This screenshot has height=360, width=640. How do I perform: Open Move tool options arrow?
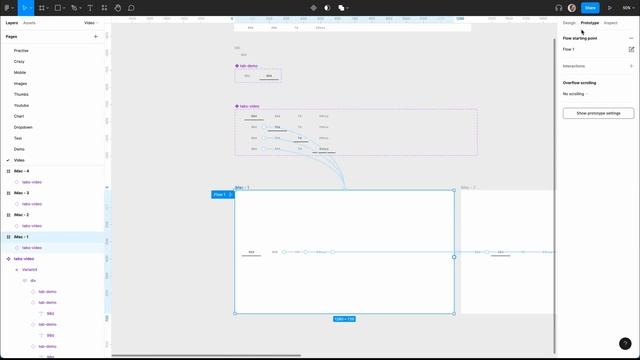[x=31, y=8]
